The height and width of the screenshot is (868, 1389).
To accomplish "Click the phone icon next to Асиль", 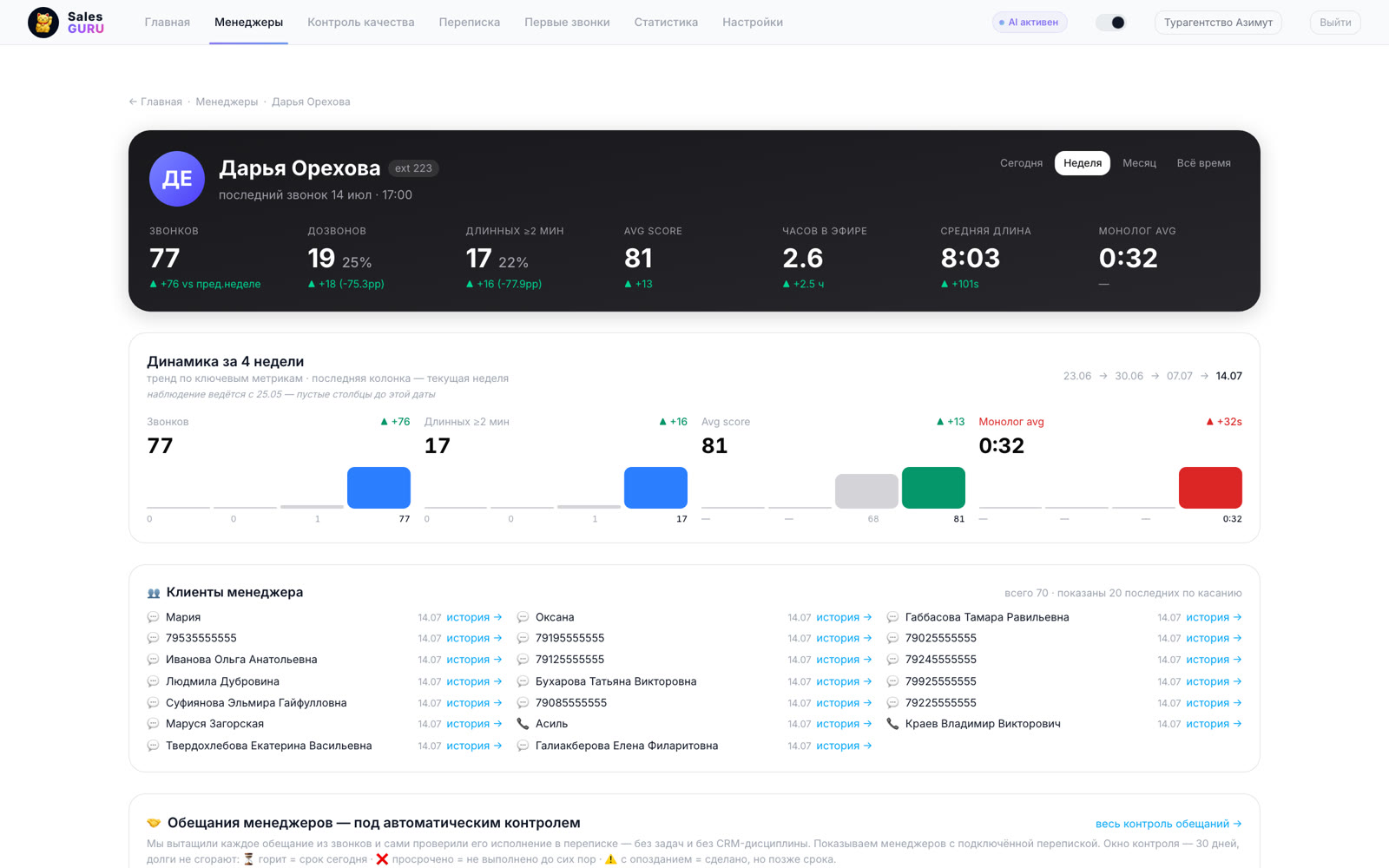I will coord(523,724).
